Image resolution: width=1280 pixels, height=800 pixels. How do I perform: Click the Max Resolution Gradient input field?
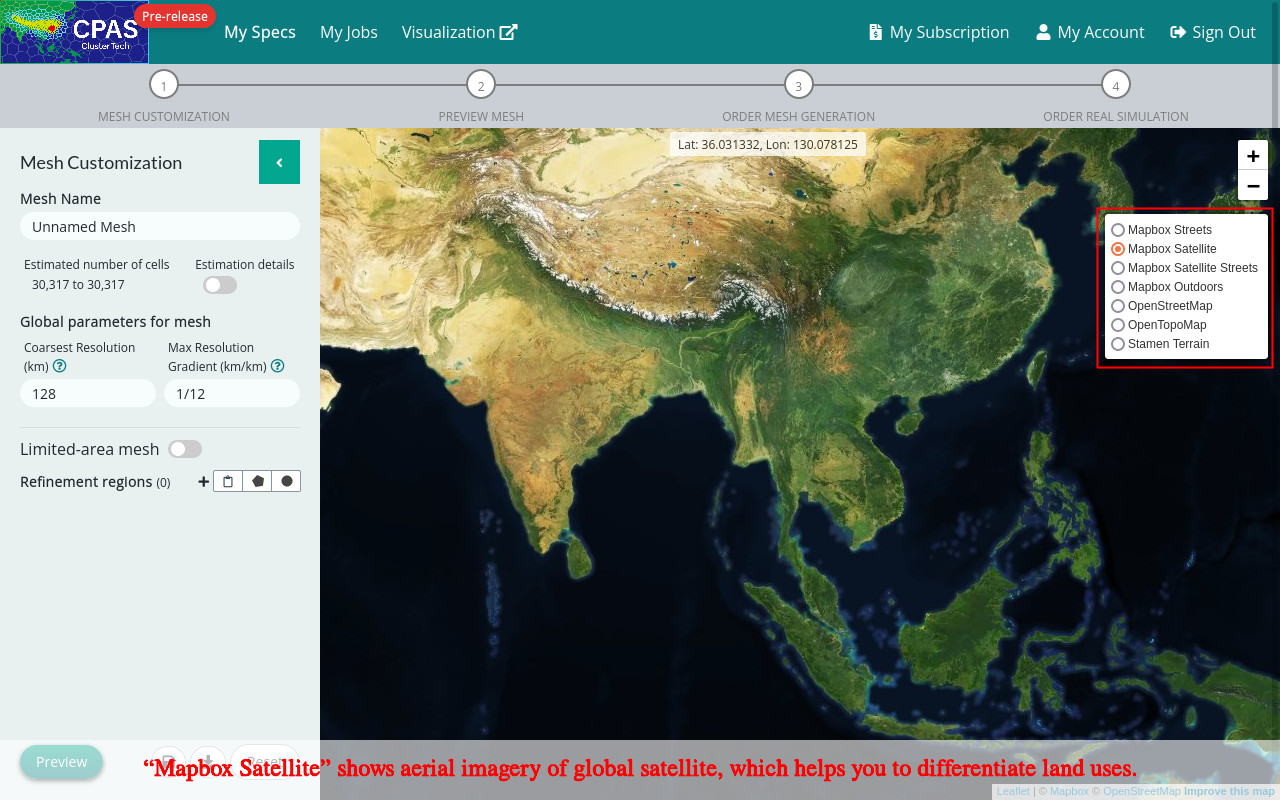(232, 393)
